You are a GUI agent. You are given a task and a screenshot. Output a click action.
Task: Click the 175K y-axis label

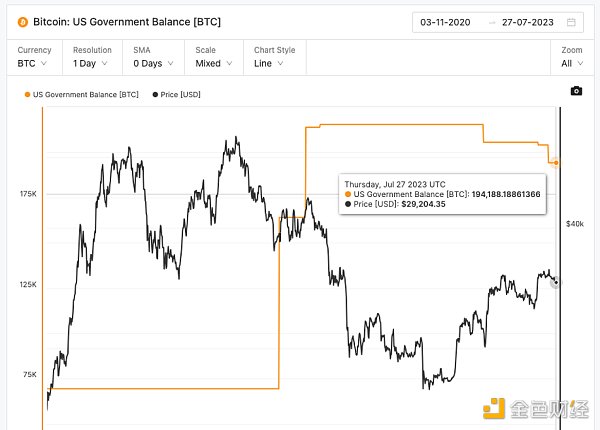click(27, 194)
